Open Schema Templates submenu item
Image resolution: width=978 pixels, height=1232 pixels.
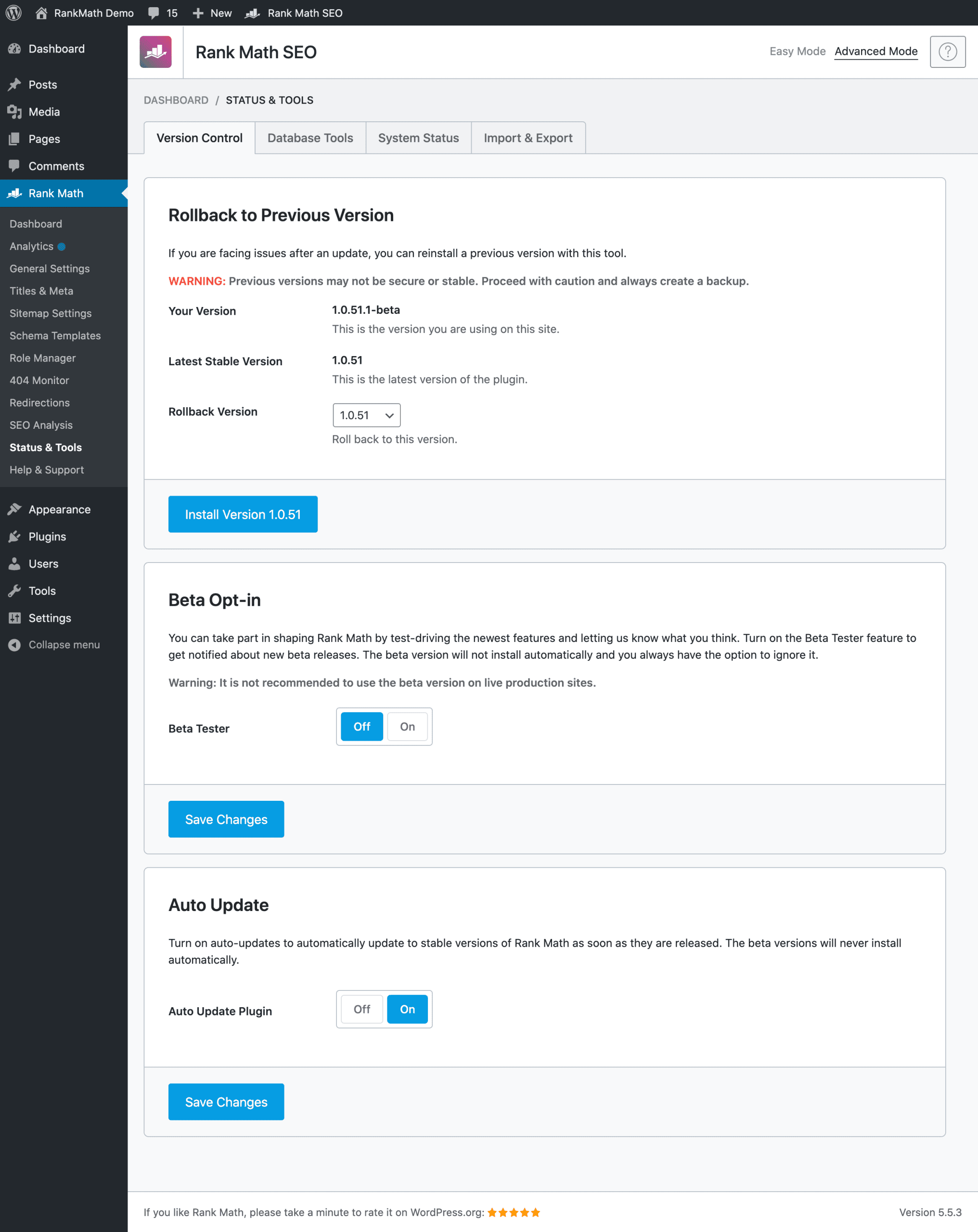click(x=55, y=335)
